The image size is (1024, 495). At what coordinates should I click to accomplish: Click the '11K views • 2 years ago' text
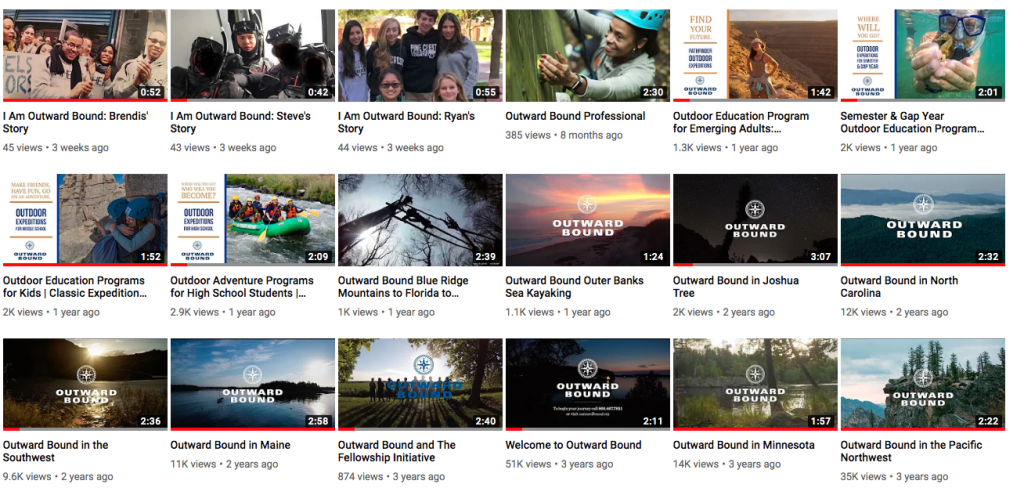pyautogui.click(x=224, y=464)
